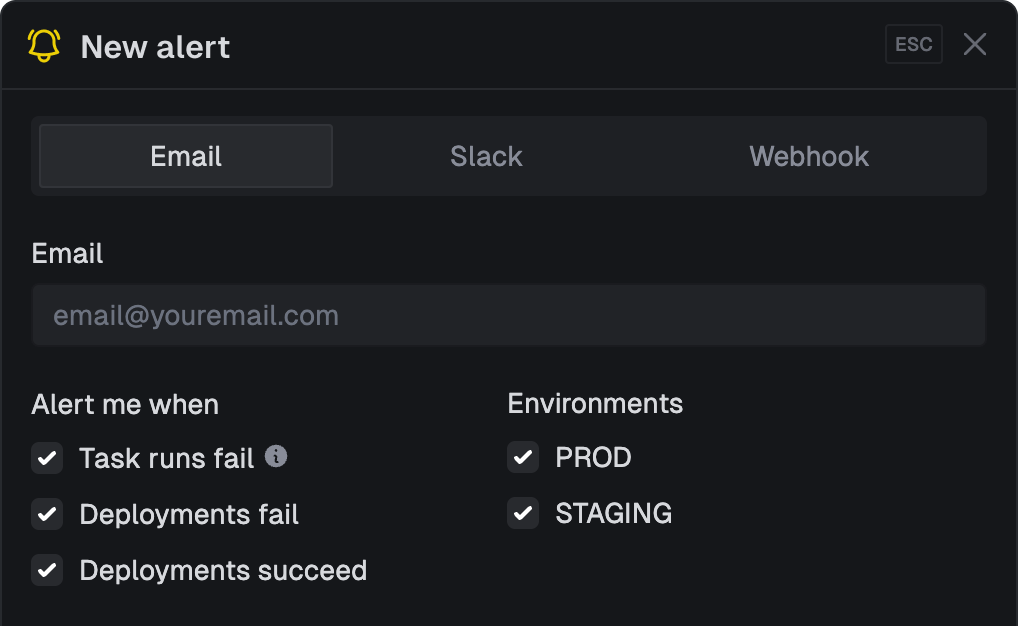Viewport: 1018px width, 626px height.
Task: Open the Webhook tab
Action: (x=809, y=156)
